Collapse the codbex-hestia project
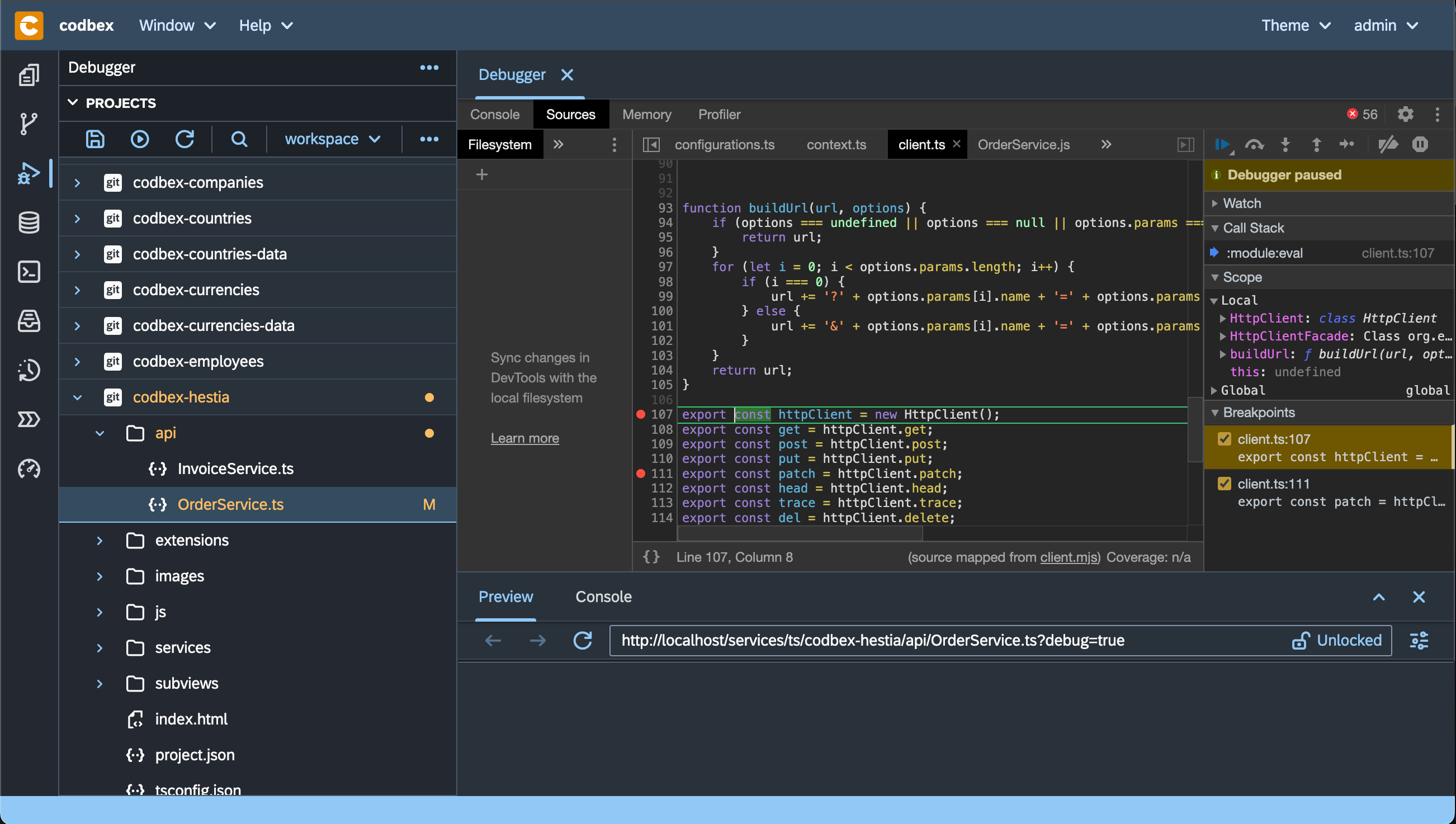1456x824 pixels. pyautogui.click(x=78, y=398)
